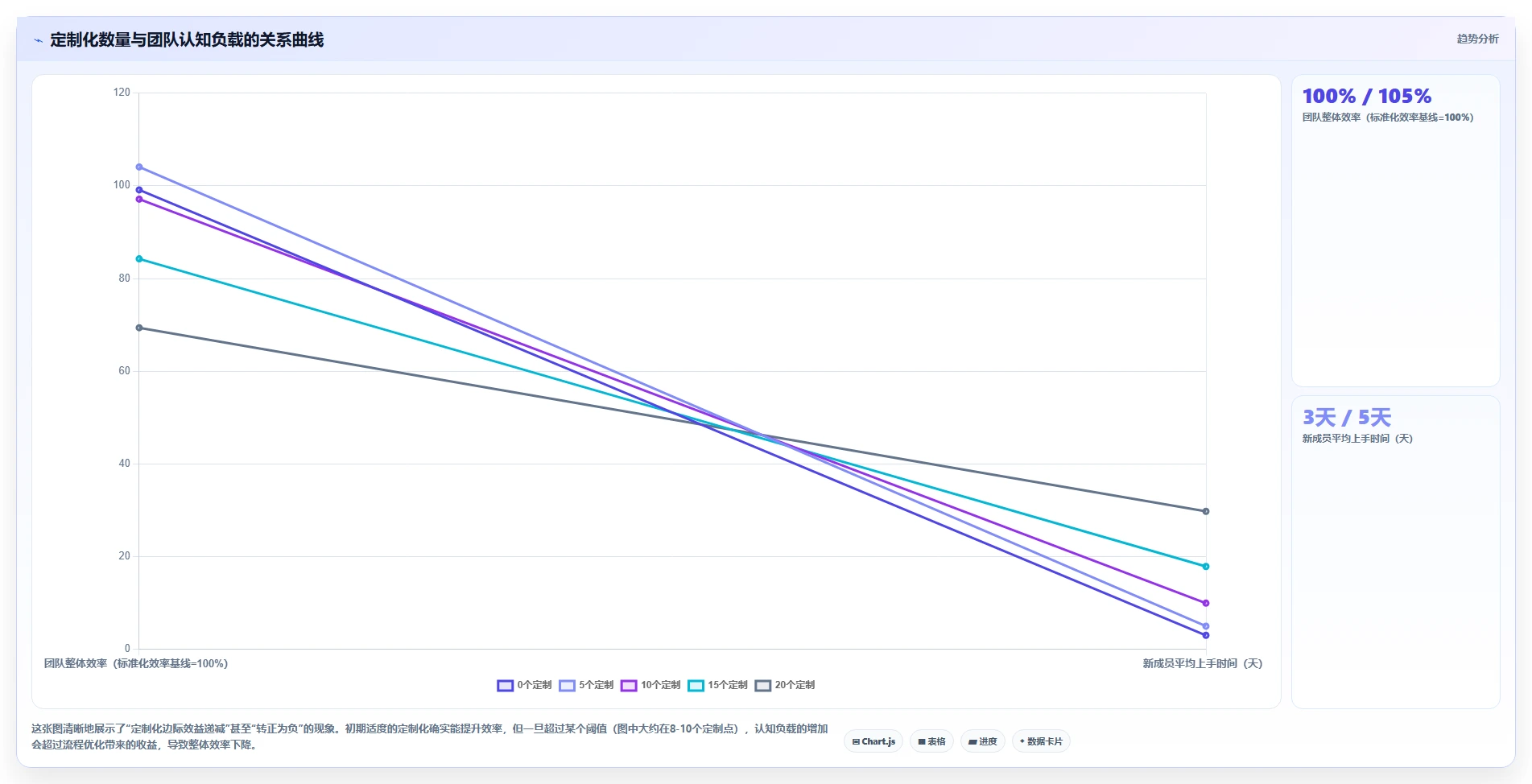Viewport: 1532px width, 784px height.
Task: Click the 20个定制 data point at 新成员平均上手时间
Action: pos(1206,511)
